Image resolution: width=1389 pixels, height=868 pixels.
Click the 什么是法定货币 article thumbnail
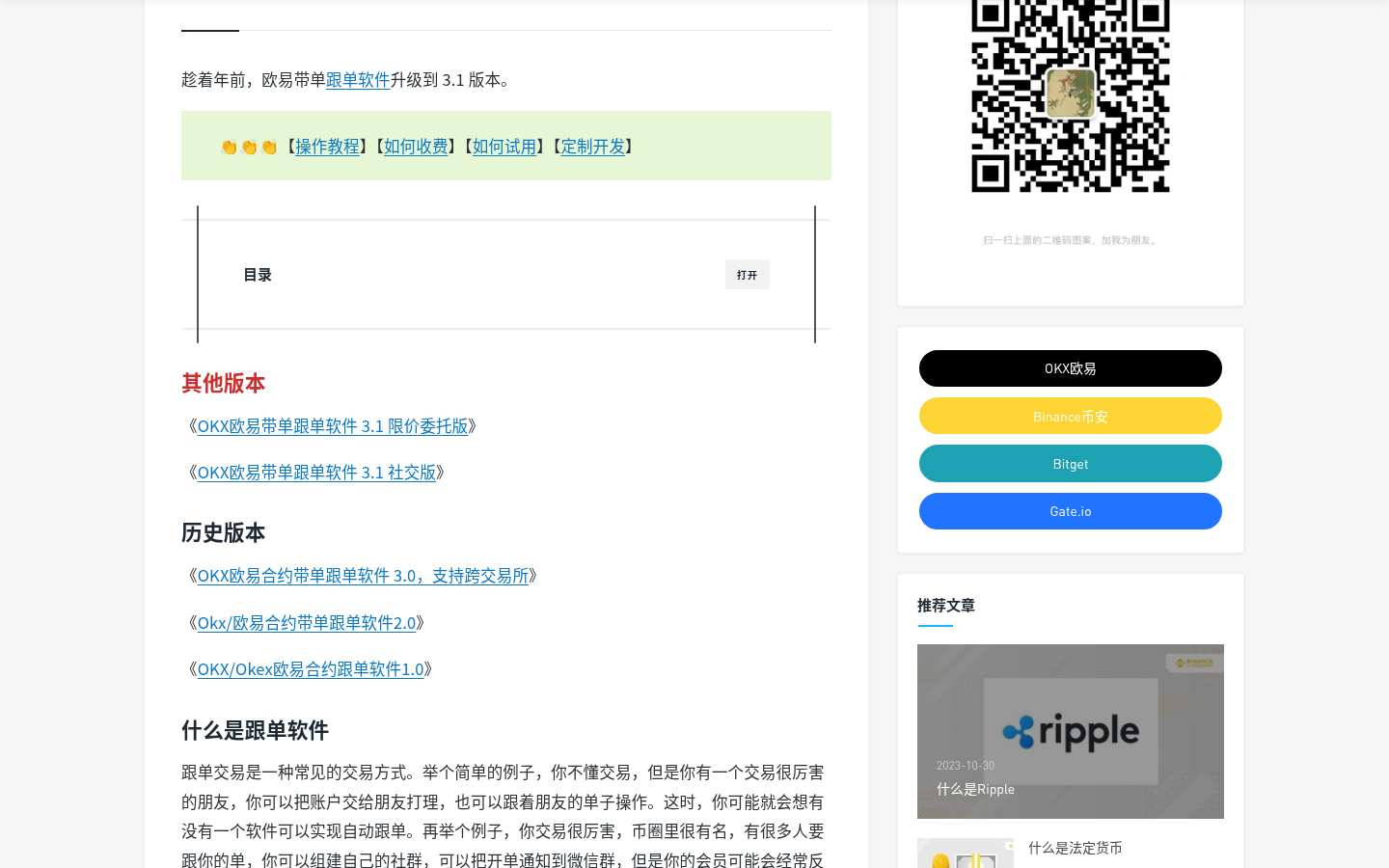tap(966, 854)
